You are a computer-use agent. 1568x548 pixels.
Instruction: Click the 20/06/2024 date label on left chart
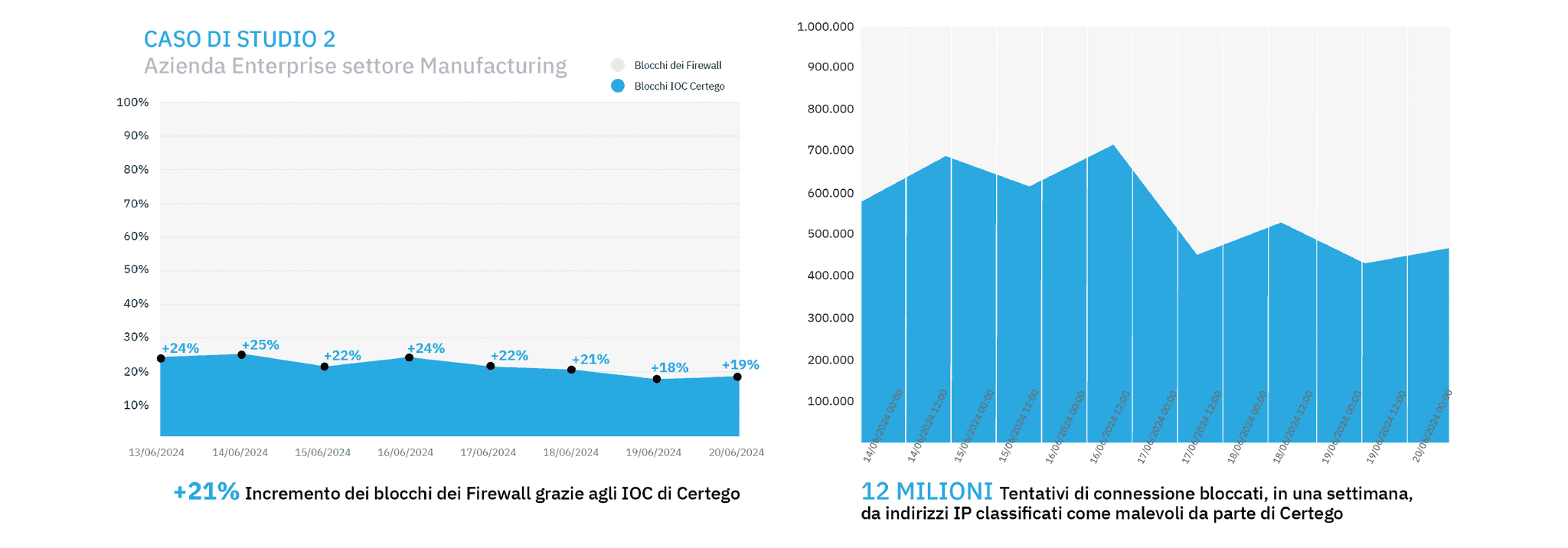pos(736,452)
